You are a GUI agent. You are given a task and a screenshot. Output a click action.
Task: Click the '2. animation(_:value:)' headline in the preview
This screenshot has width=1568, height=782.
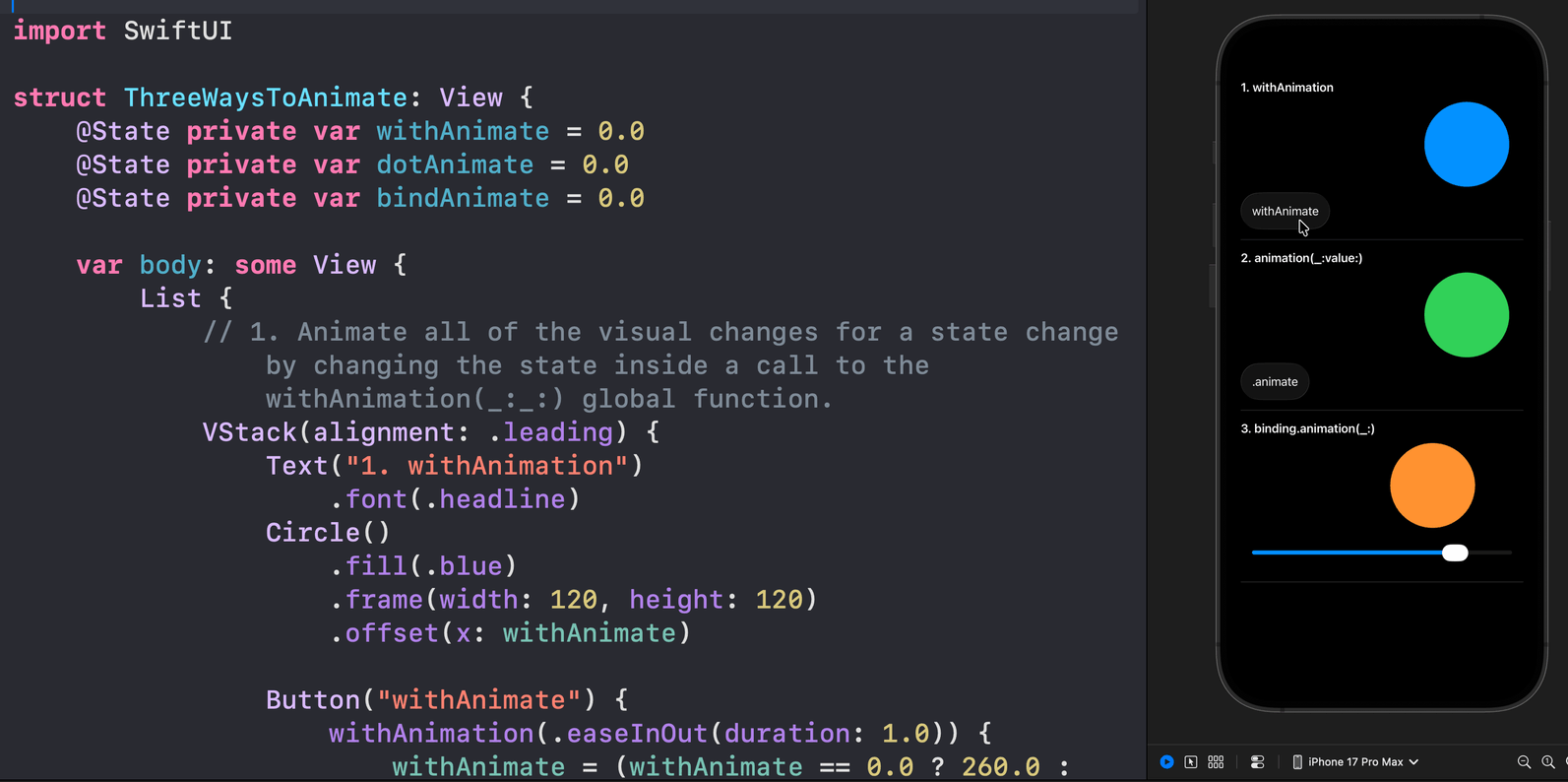coord(1301,258)
